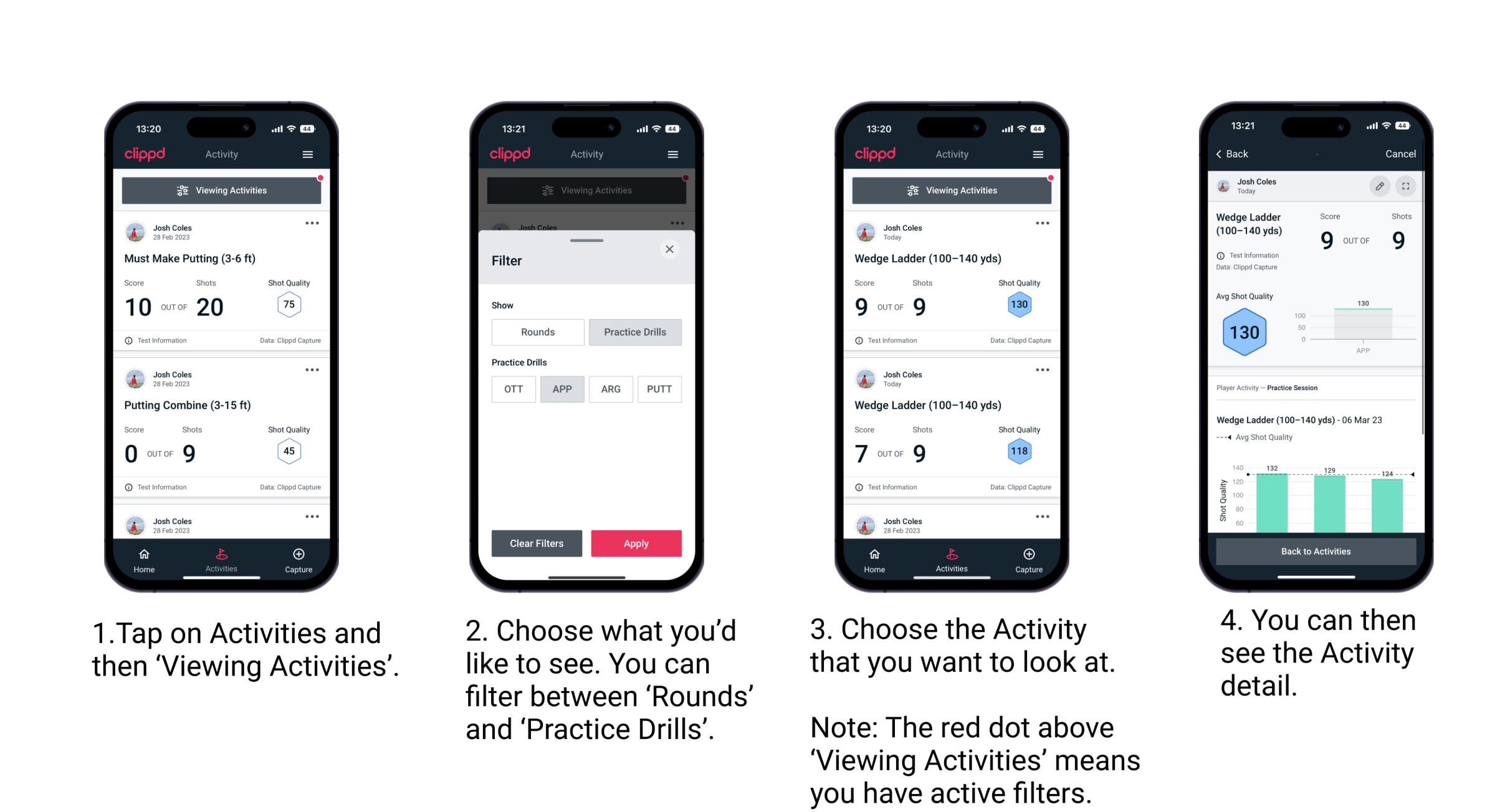This screenshot has width=1510, height=812.
Task: Toggle the 'Practice Drills' filter button
Action: 636,331
